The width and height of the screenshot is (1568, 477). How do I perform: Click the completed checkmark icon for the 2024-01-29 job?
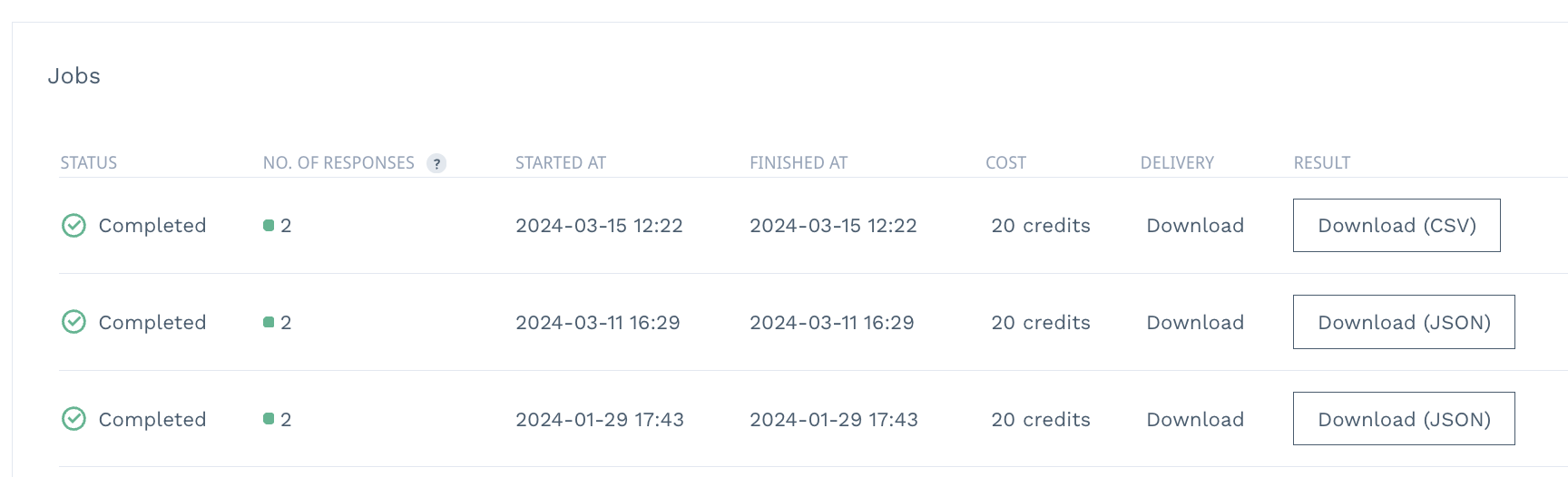click(x=73, y=419)
